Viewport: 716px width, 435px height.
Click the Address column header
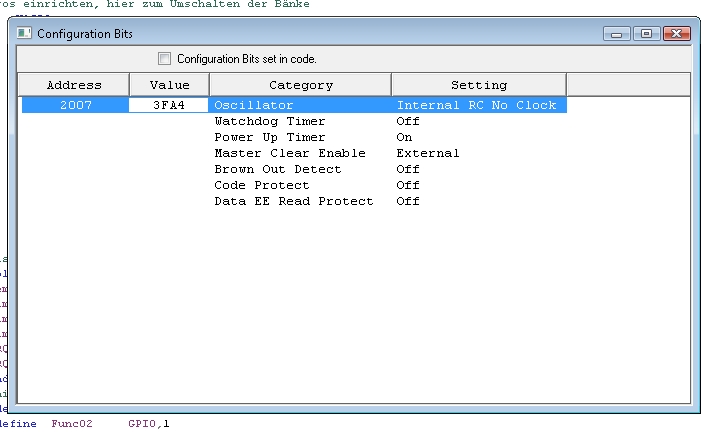pyautogui.click(x=74, y=85)
